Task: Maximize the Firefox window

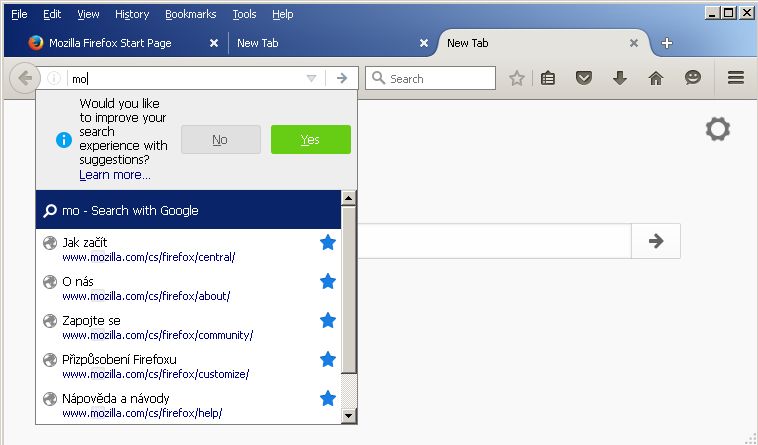Action: click(729, 13)
